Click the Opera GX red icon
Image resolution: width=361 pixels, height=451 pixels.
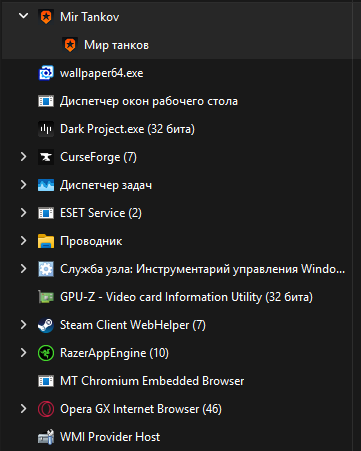click(46, 409)
